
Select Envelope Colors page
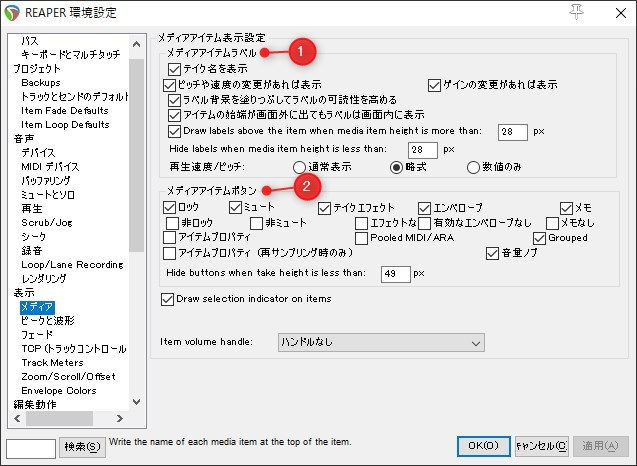pyautogui.click(x=59, y=390)
